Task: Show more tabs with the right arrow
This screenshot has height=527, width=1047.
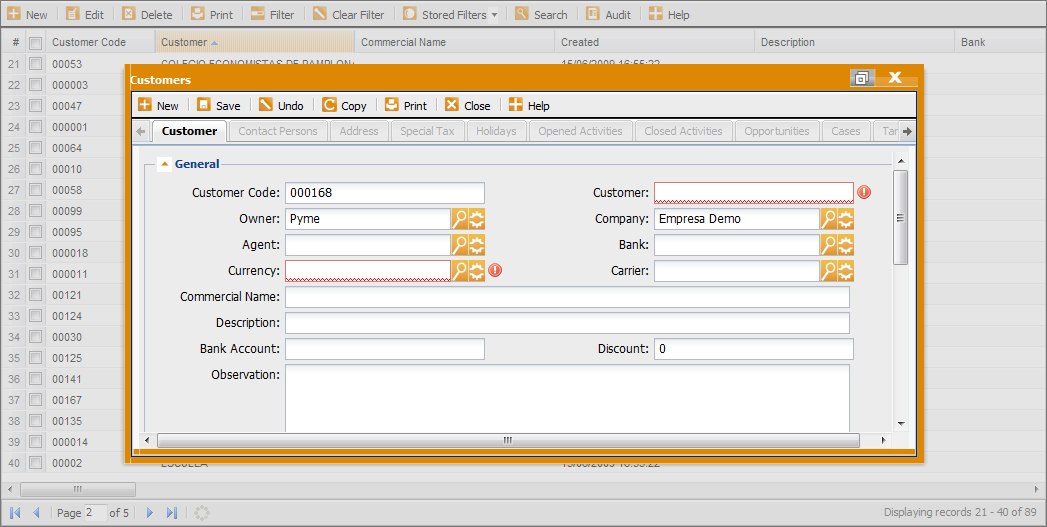Action: coord(907,132)
